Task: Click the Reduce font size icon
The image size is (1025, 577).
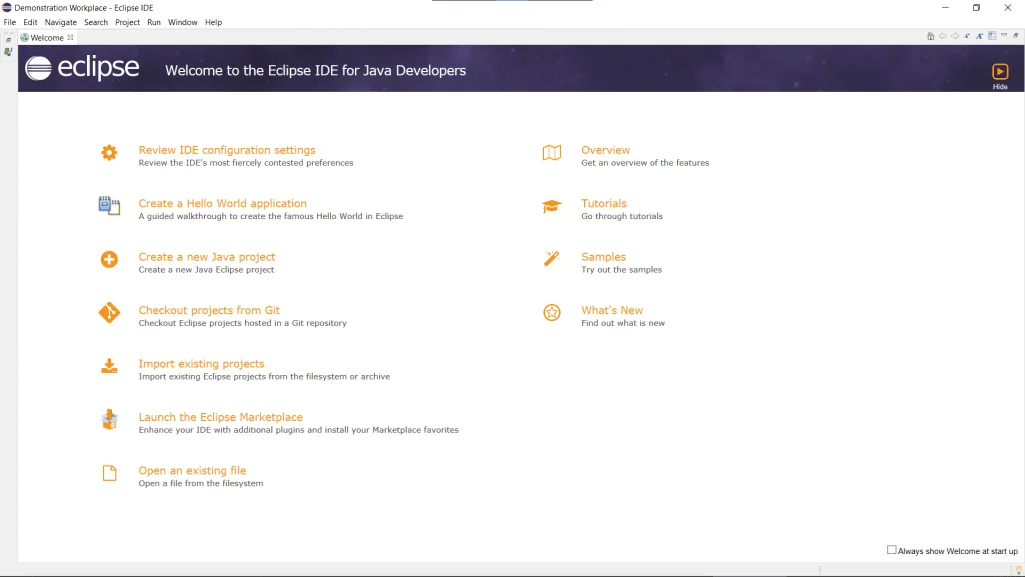Action: (967, 37)
